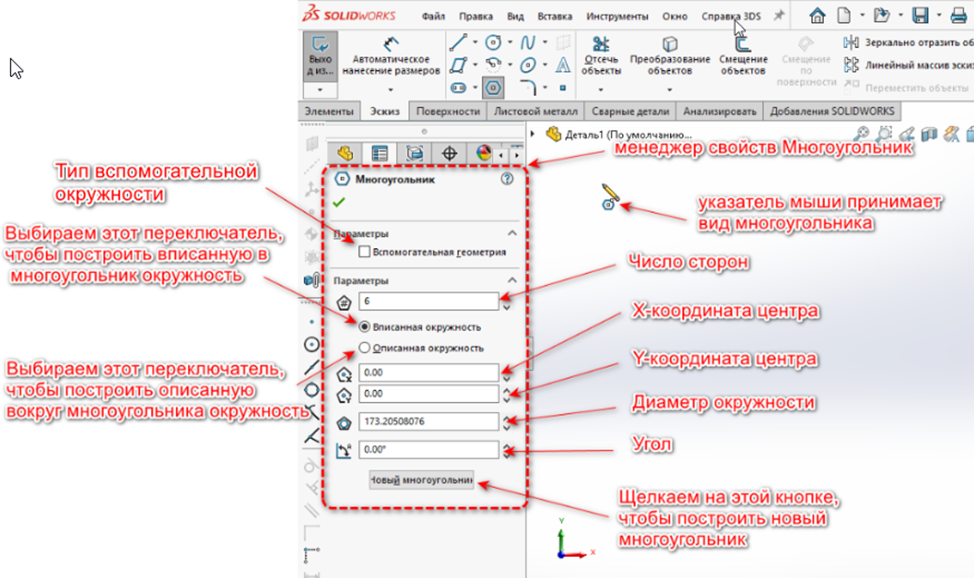Viewport: 974px width, 578px height.
Task: Select the Ellipse sketch tool
Action: pyautogui.click(x=527, y=65)
